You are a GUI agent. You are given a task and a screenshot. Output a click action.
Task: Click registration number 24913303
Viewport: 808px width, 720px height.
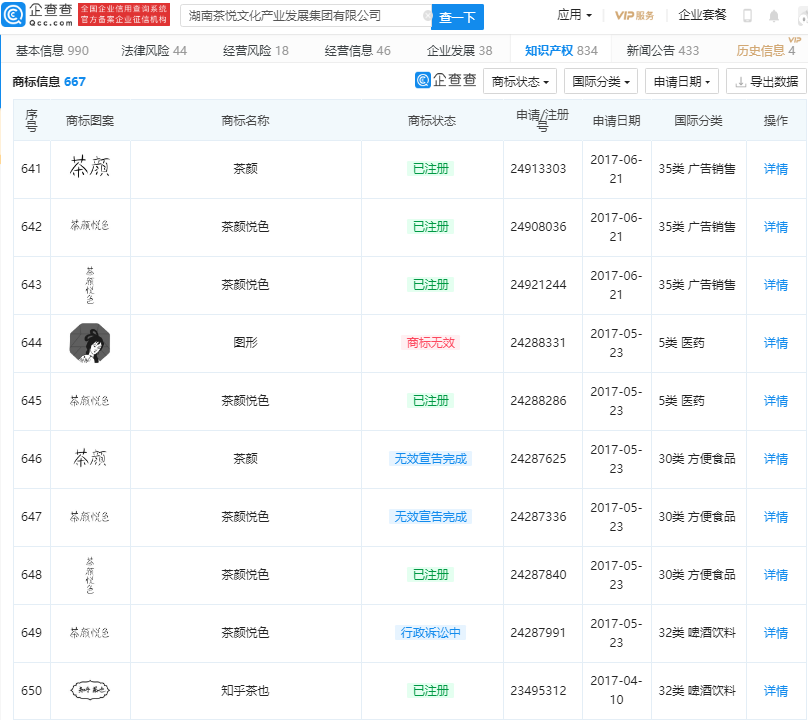[538, 169]
